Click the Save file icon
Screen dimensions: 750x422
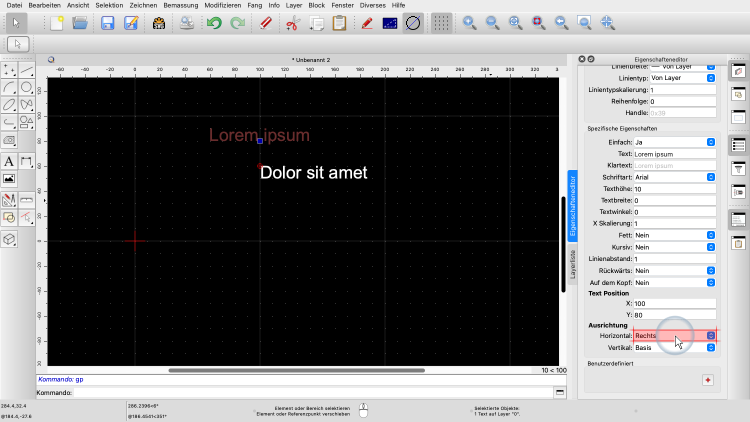(107, 22)
